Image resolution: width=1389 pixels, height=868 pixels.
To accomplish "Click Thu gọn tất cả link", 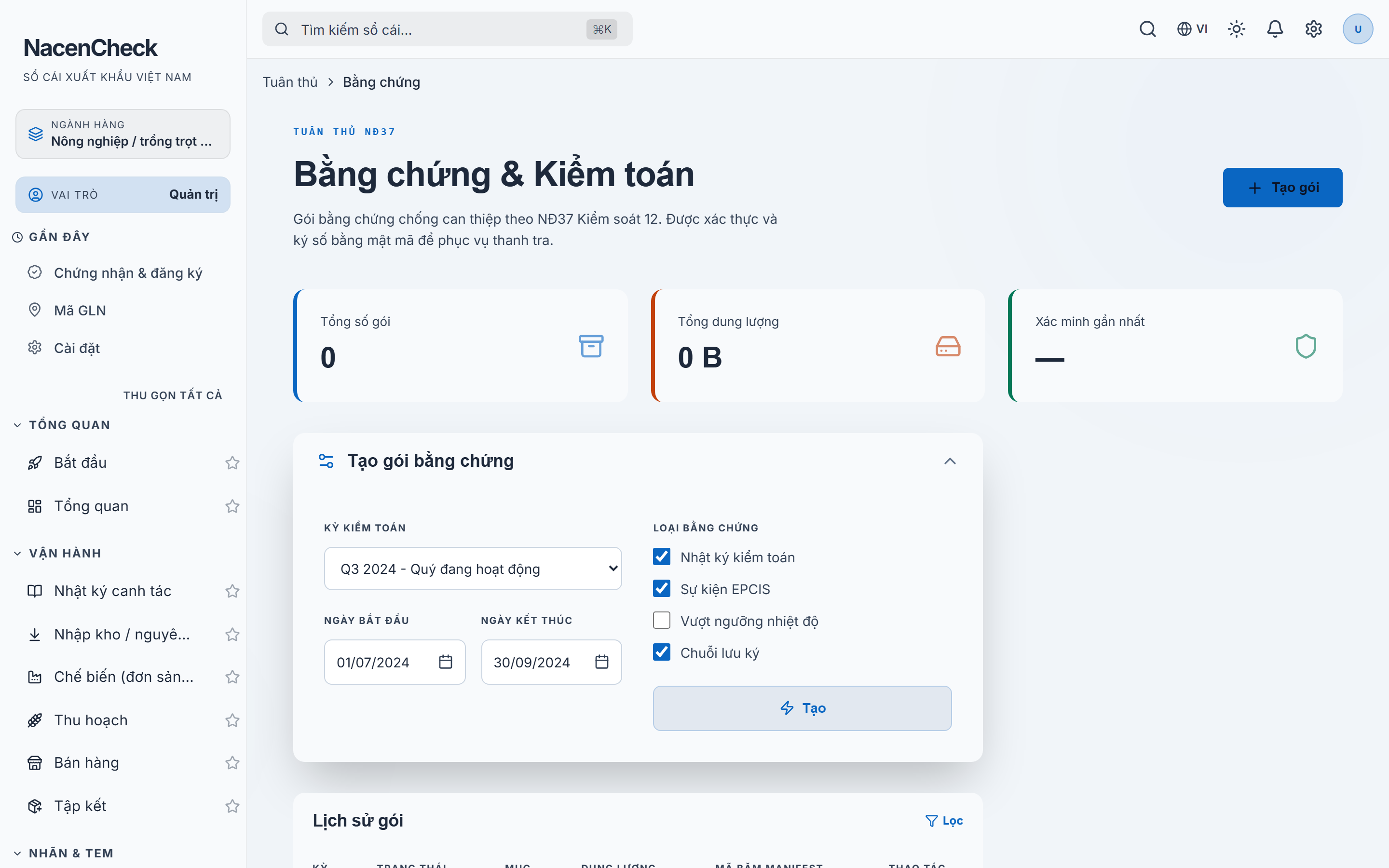I will tap(173, 395).
